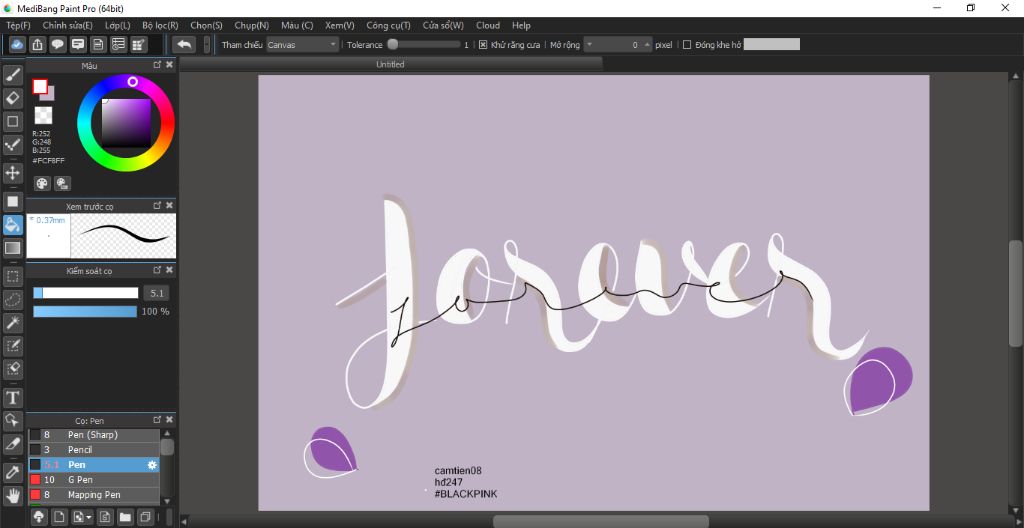
Task: Open the Tệp(F) menu
Action: (x=18, y=25)
